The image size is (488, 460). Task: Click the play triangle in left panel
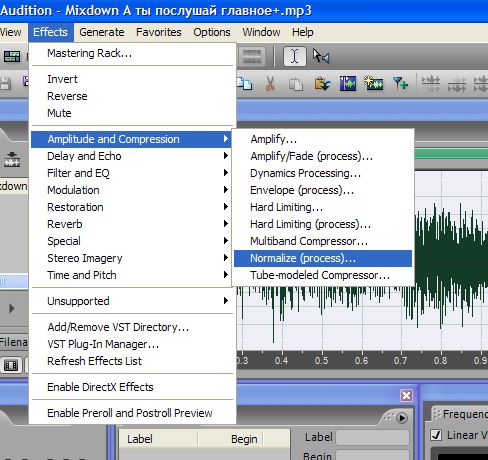tap(11, 309)
